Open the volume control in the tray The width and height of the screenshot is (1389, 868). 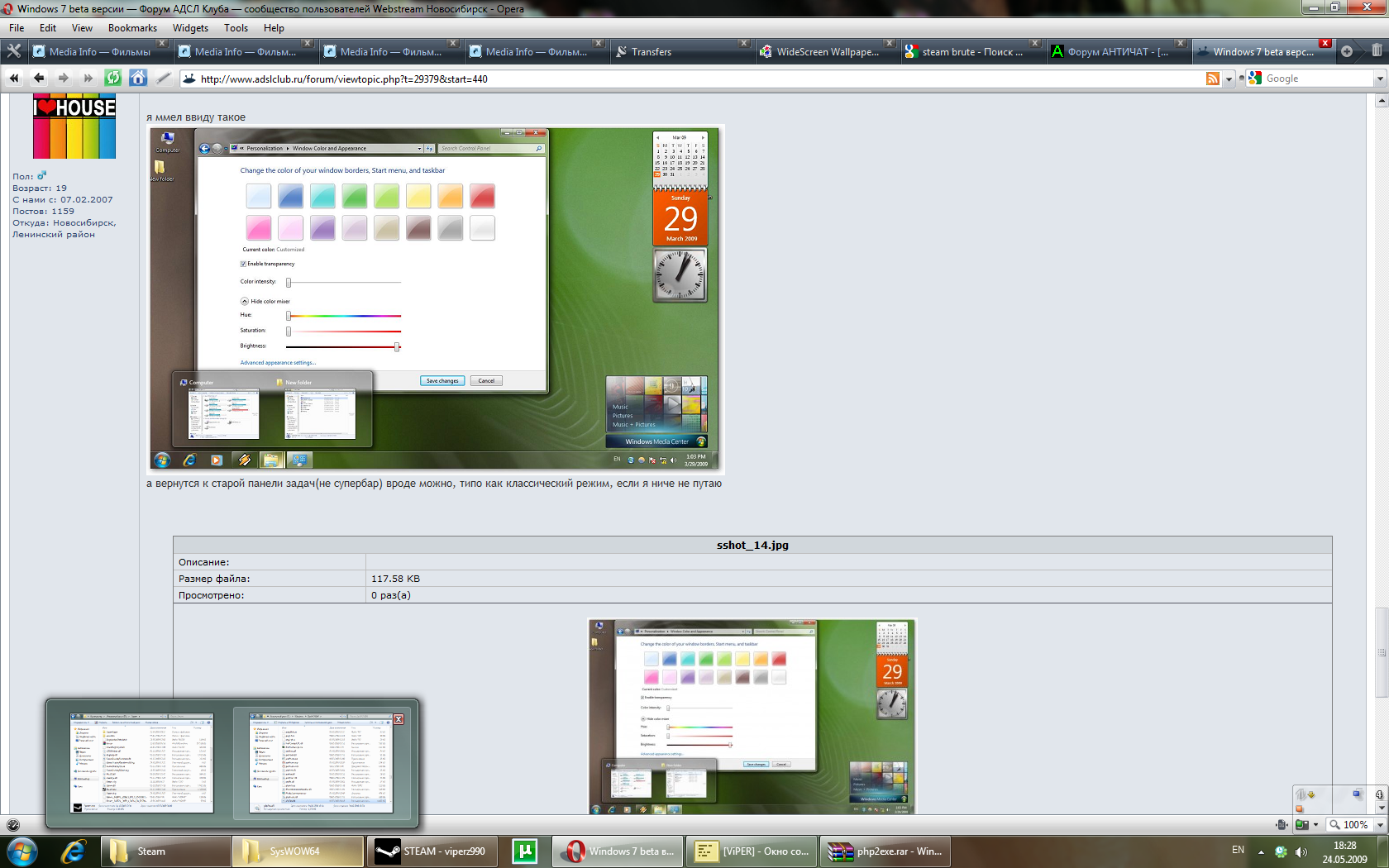point(1301,851)
